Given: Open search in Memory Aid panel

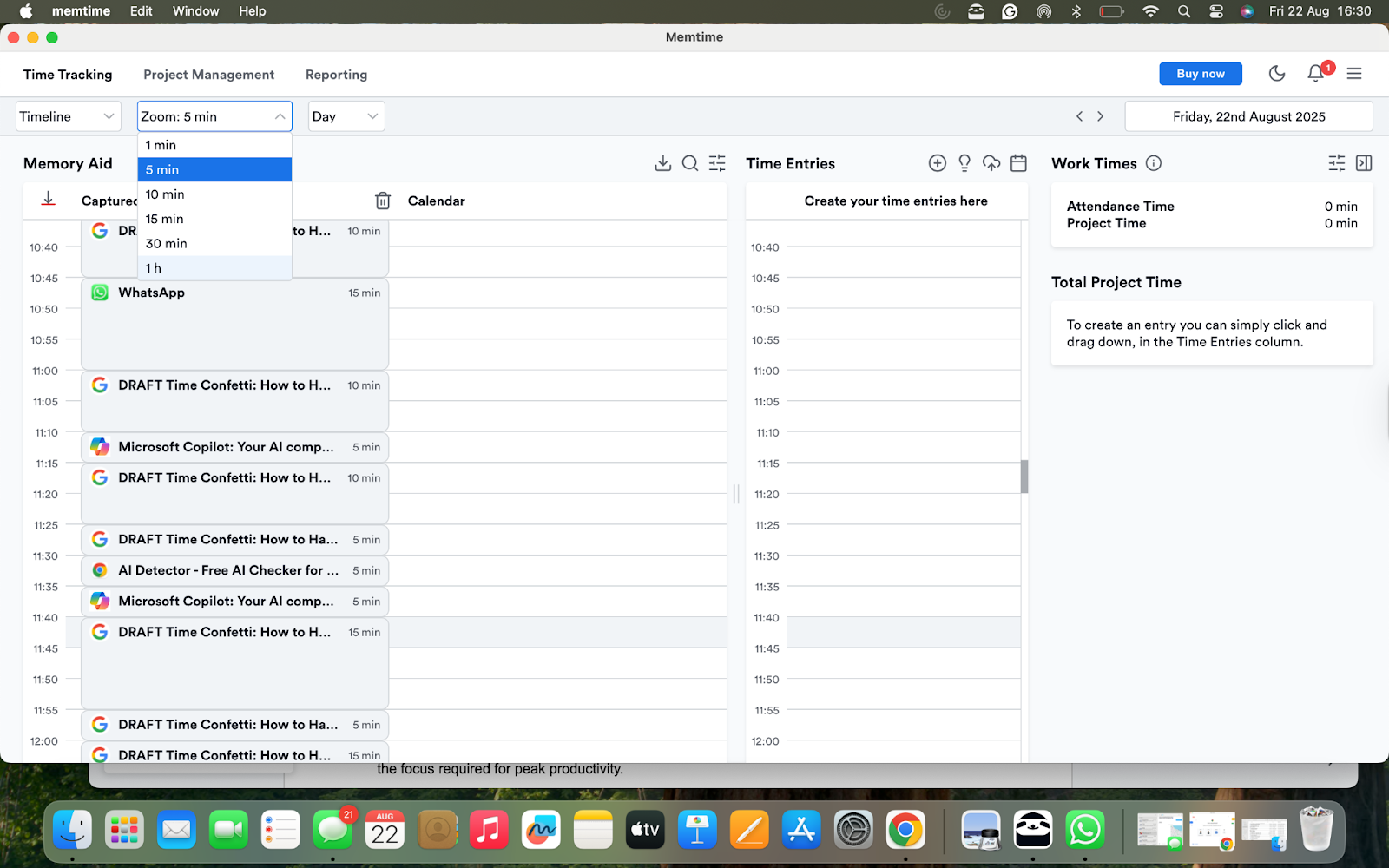Looking at the screenshot, I should [x=690, y=163].
